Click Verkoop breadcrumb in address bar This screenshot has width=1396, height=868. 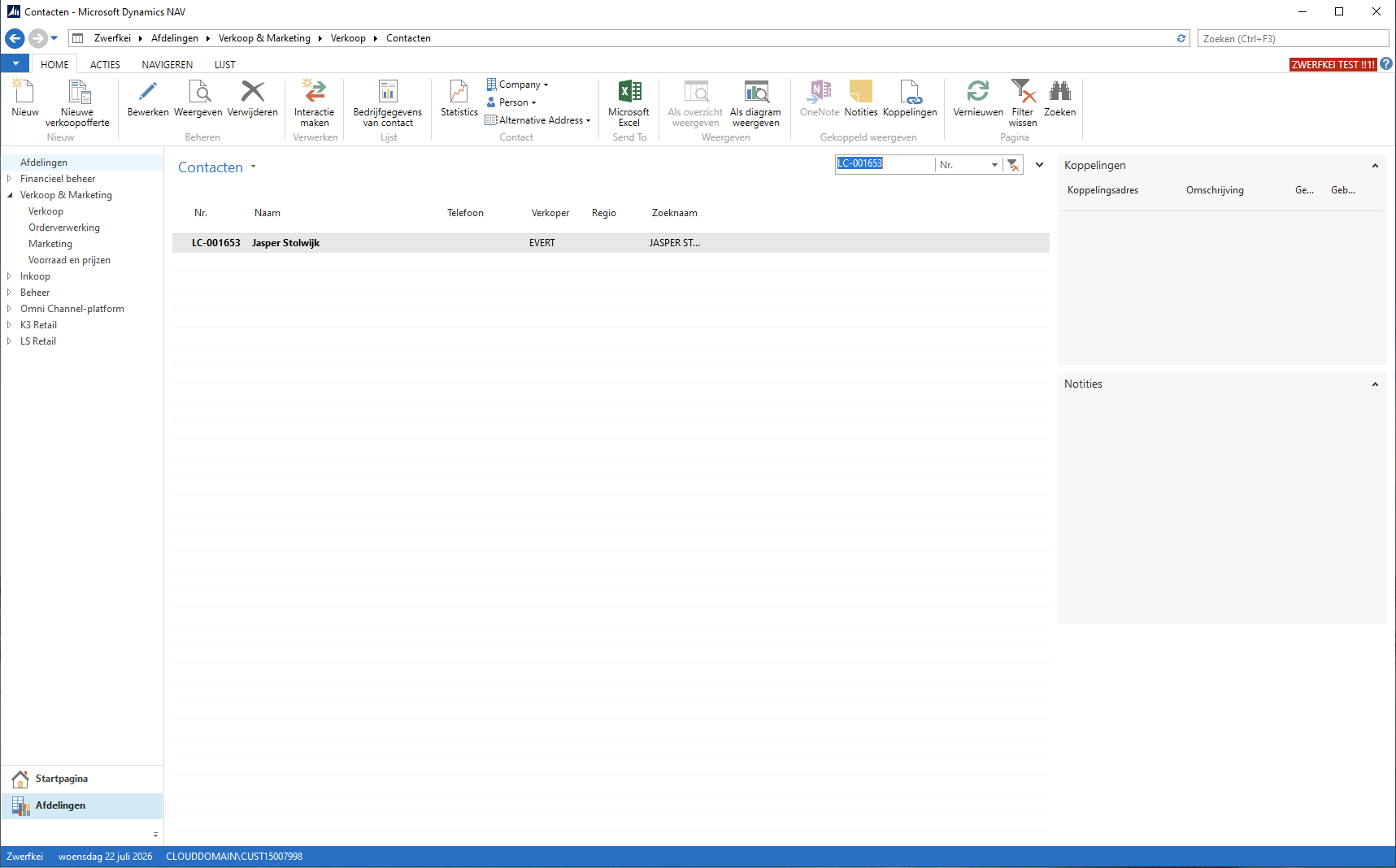pos(348,38)
